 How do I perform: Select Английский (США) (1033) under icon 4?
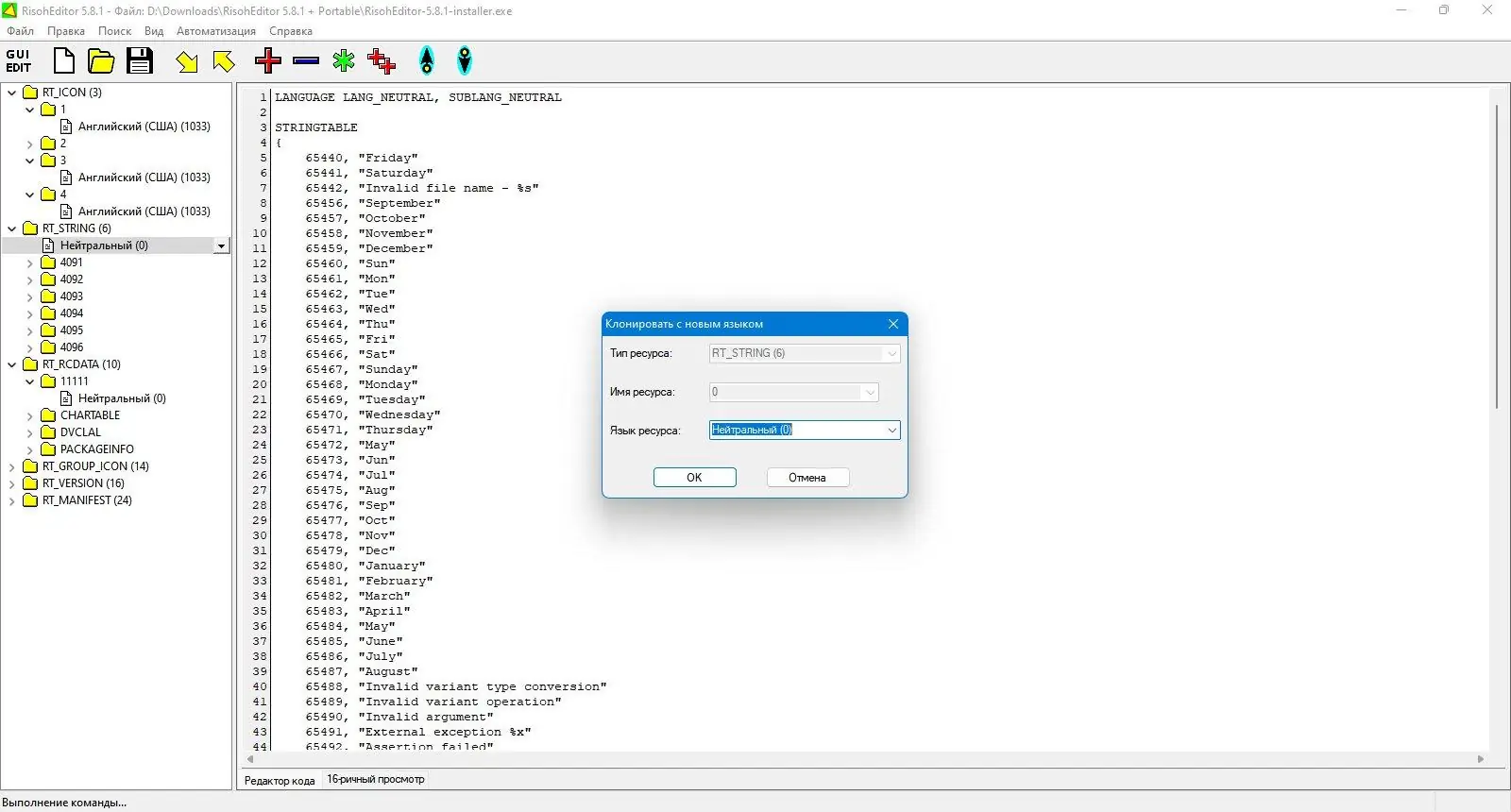144,211
